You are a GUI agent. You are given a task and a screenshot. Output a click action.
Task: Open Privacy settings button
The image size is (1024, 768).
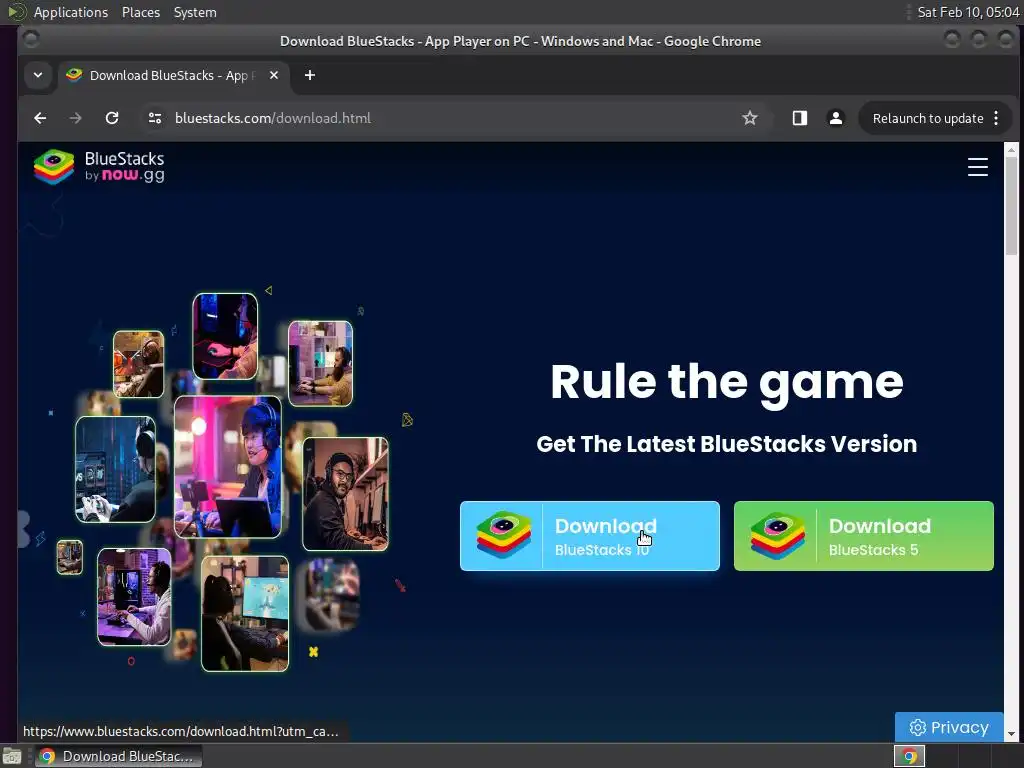point(948,727)
